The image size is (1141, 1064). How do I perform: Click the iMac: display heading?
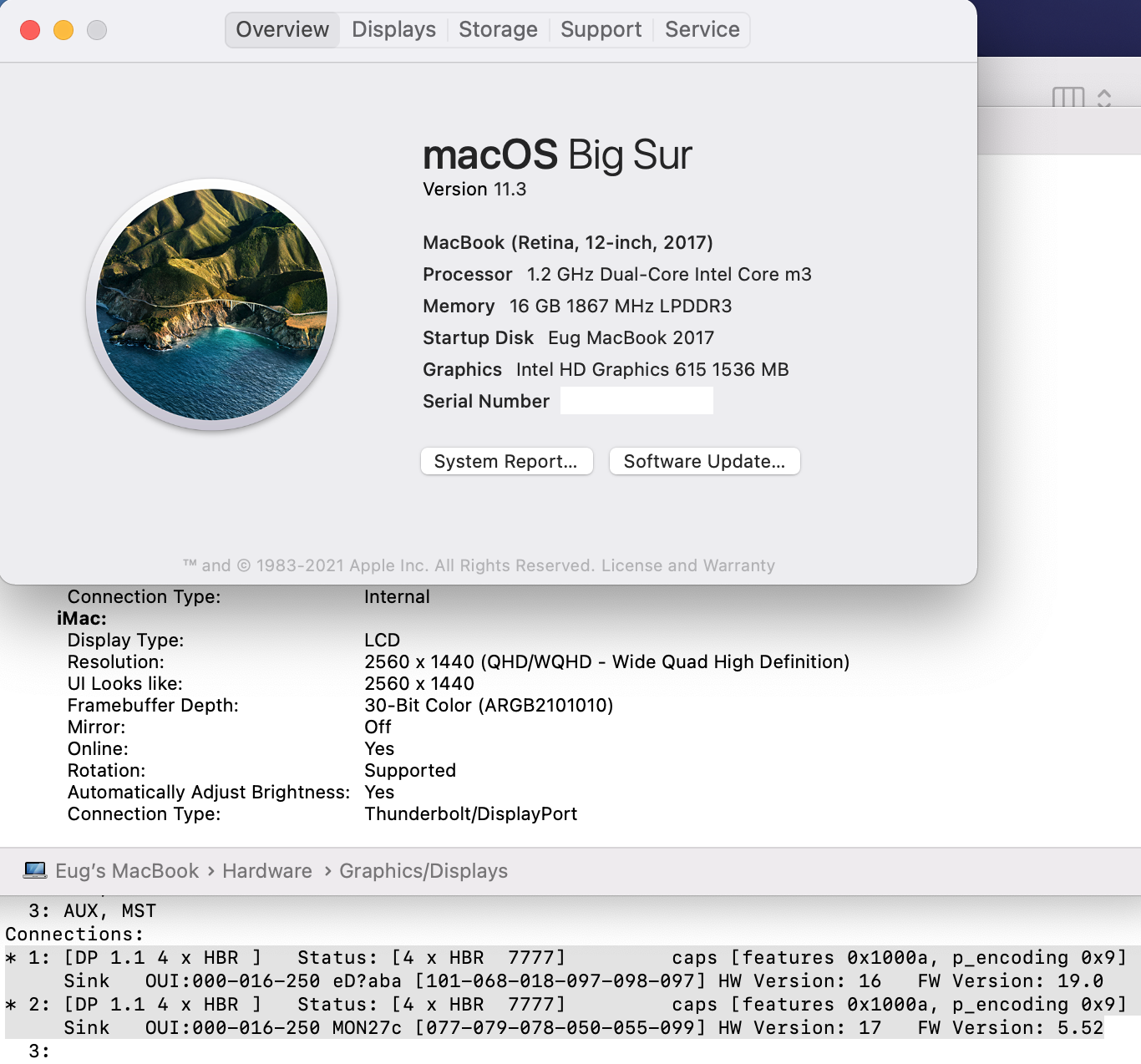(82, 618)
